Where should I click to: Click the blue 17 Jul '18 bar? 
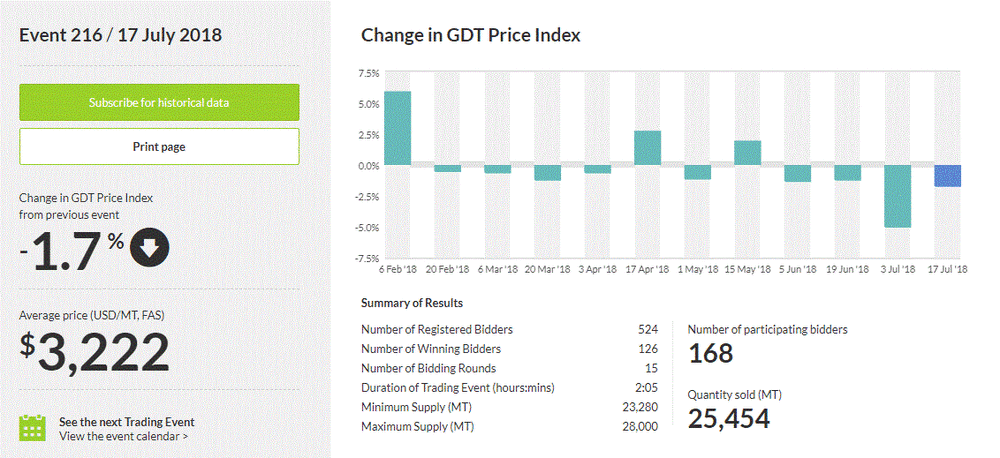[948, 176]
